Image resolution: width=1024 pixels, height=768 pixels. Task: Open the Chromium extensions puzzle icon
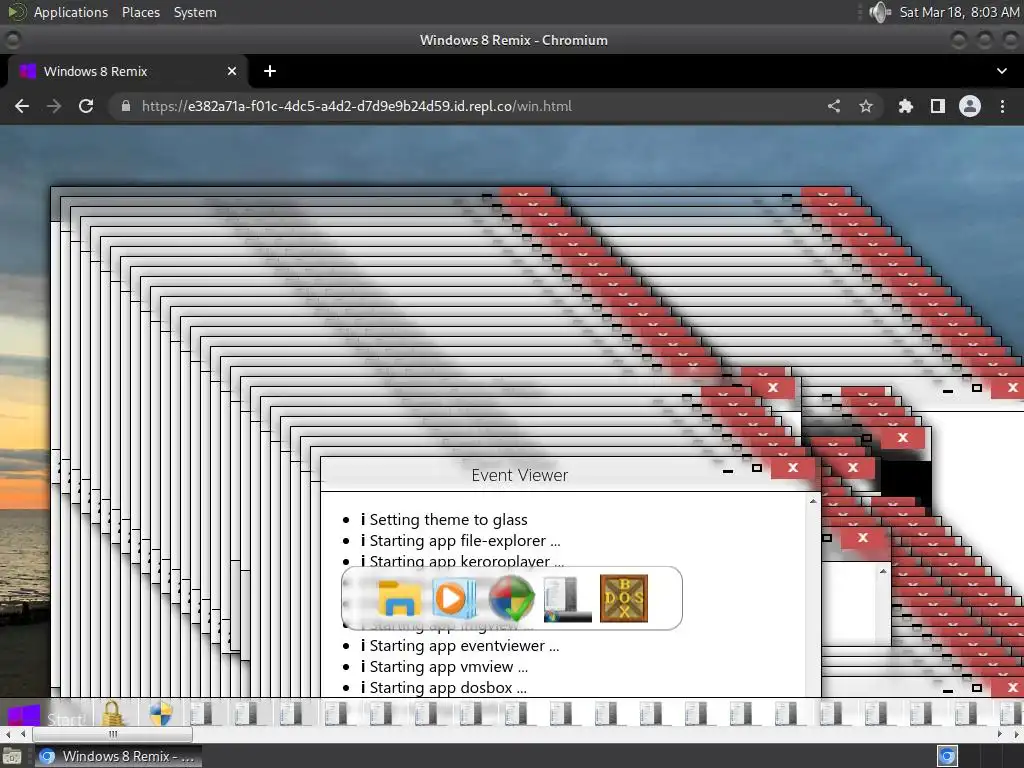click(905, 106)
